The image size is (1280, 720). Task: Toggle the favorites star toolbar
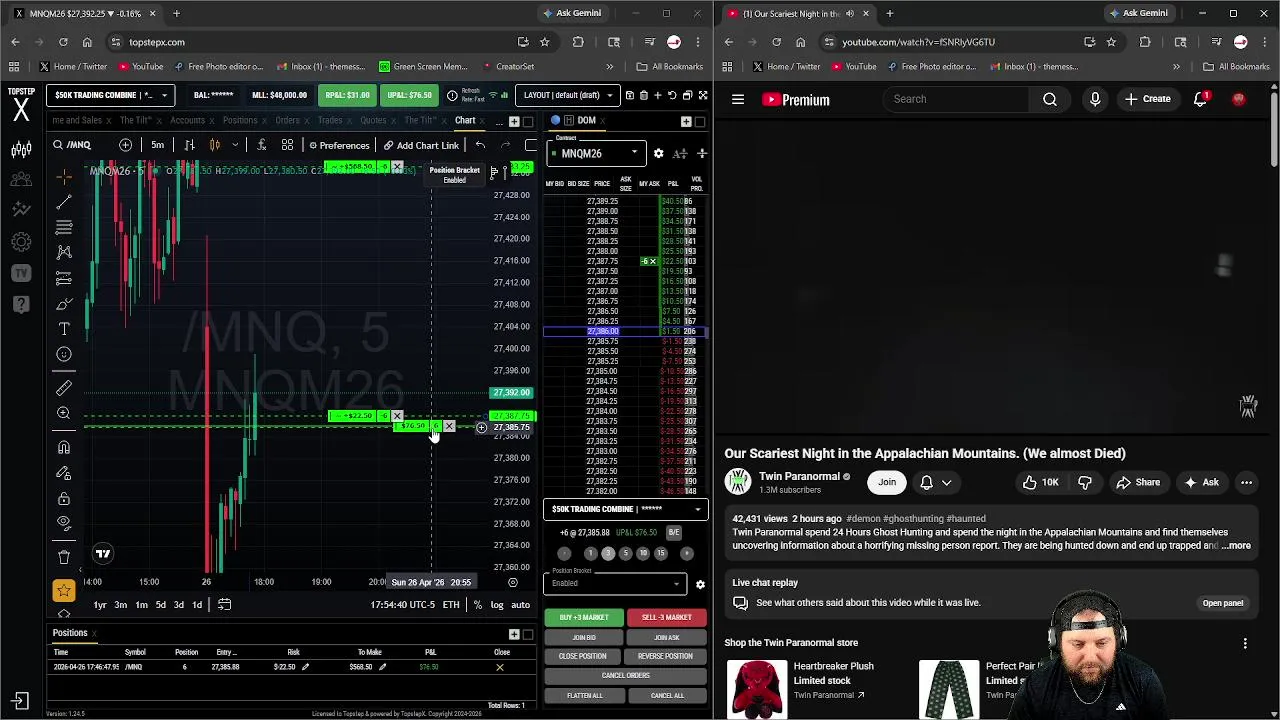(64, 590)
